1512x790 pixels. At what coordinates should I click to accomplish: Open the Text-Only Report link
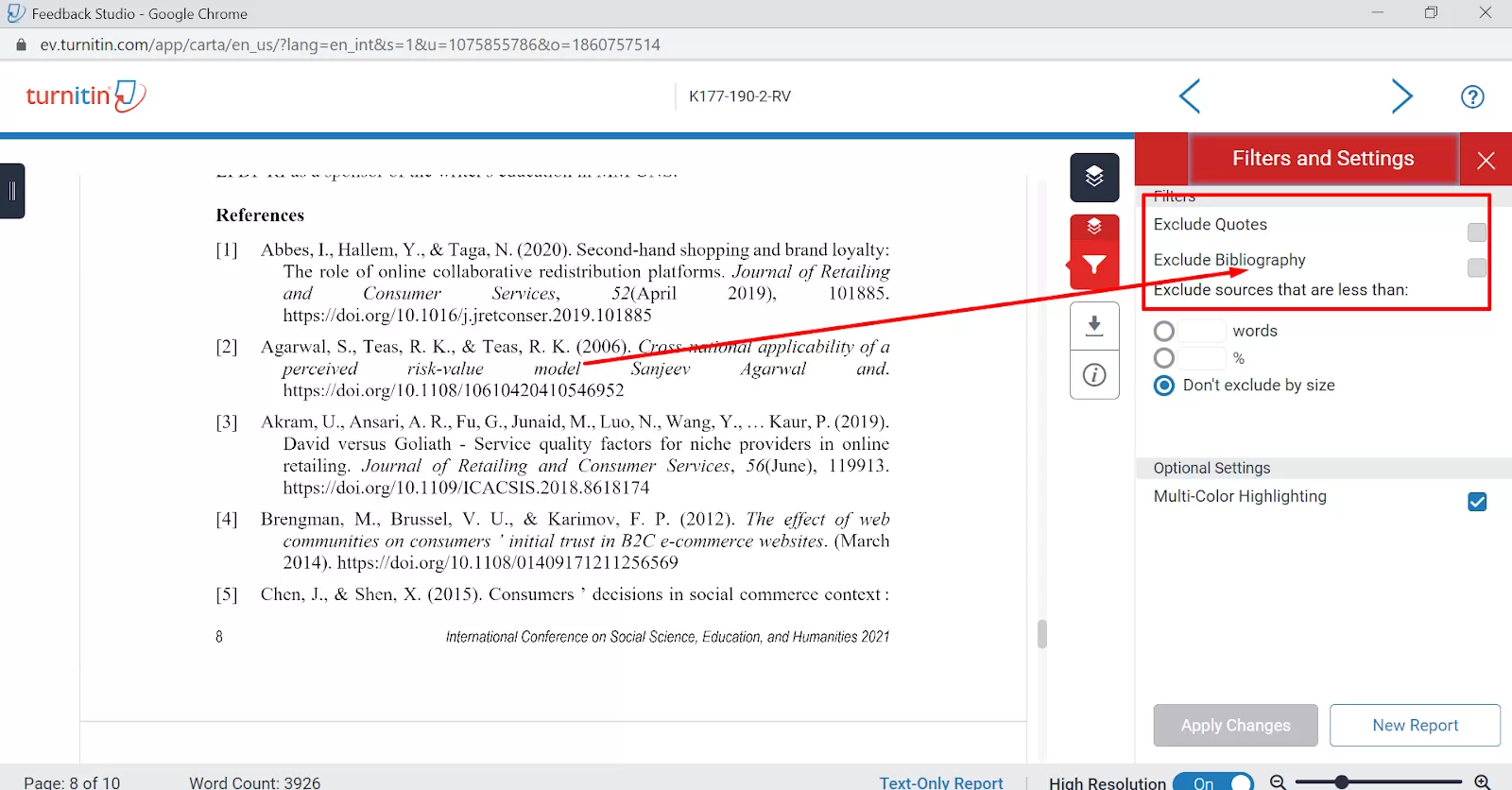click(940, 782)
